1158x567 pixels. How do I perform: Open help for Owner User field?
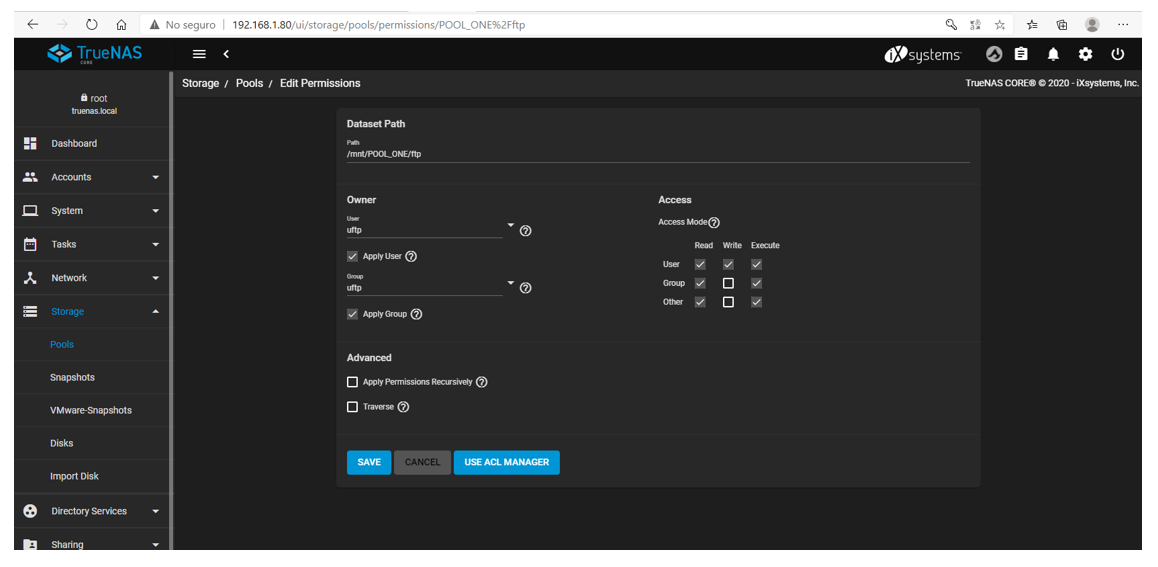526,230
